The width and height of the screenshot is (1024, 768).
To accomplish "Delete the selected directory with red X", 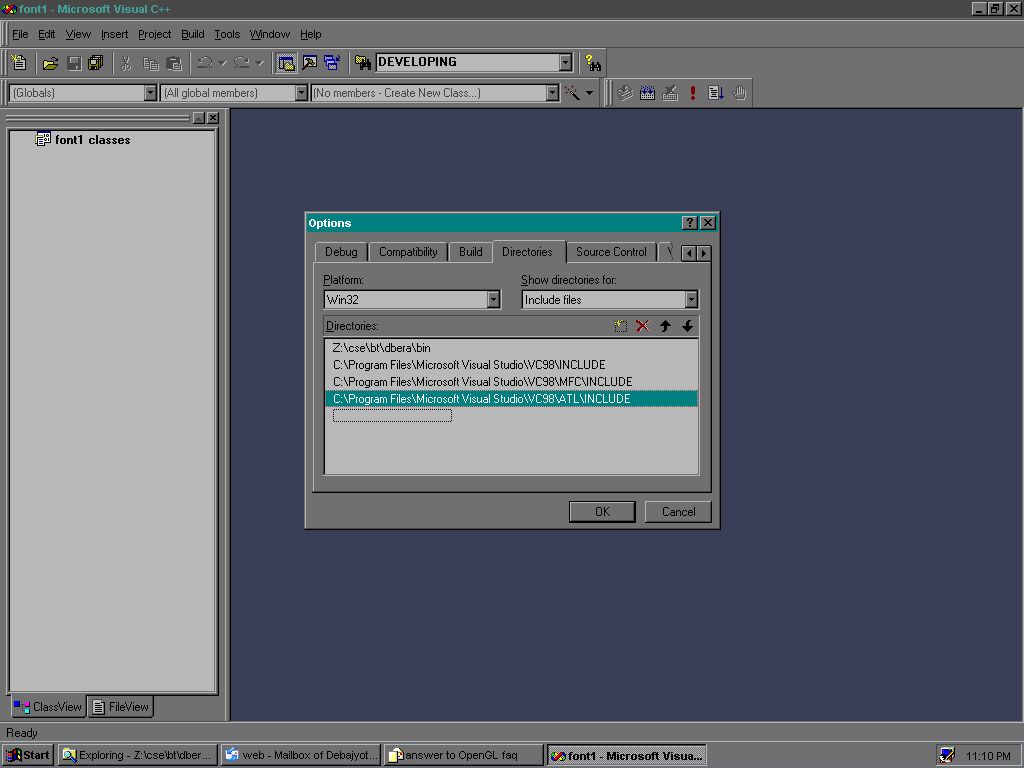I will pos(643,326).
